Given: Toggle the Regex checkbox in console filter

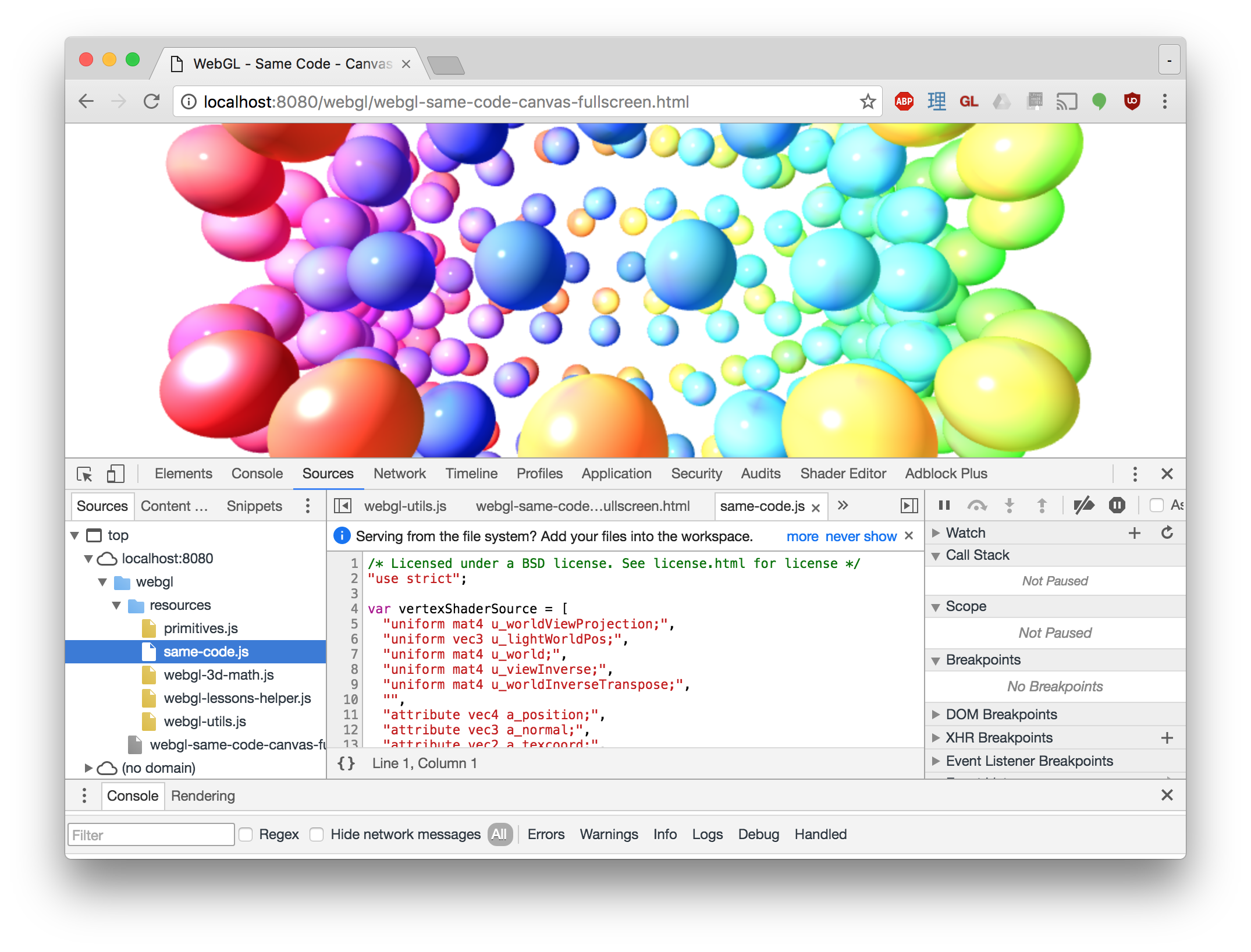Looking at the screenshot, I should point(219,834).
